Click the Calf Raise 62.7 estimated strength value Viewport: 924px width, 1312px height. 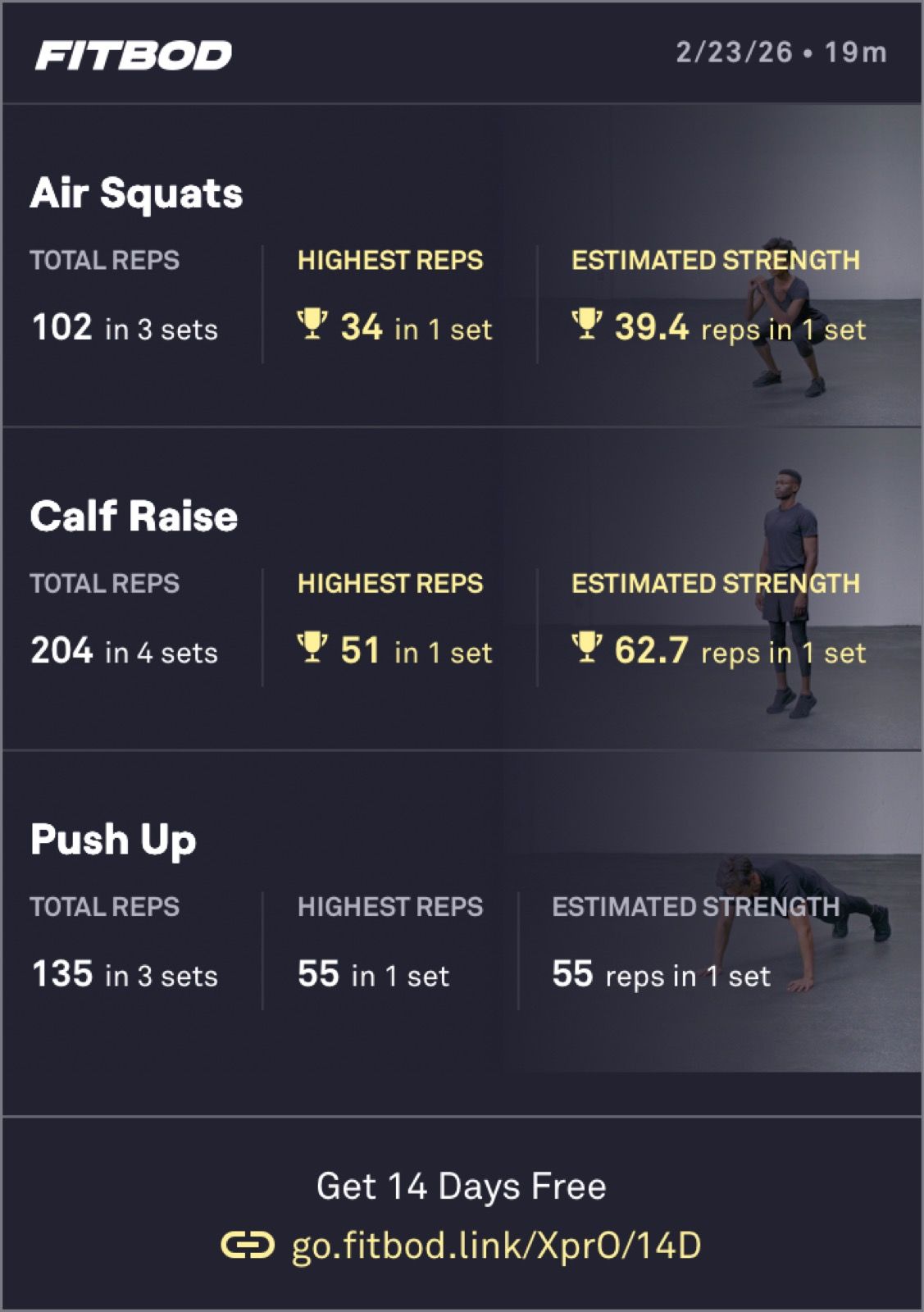[x=651, y=650]
